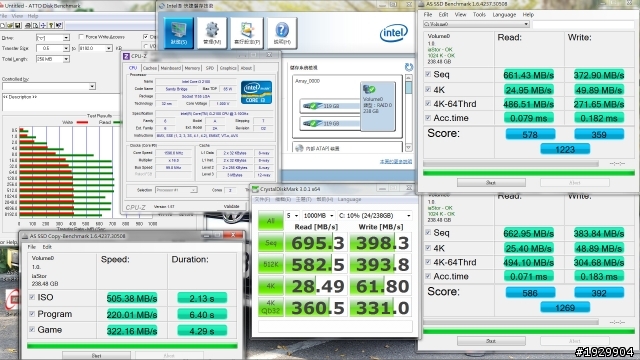Open the Language menu in CrystalDiskMark
The image size is (640, 360).
tap(349, 200)
